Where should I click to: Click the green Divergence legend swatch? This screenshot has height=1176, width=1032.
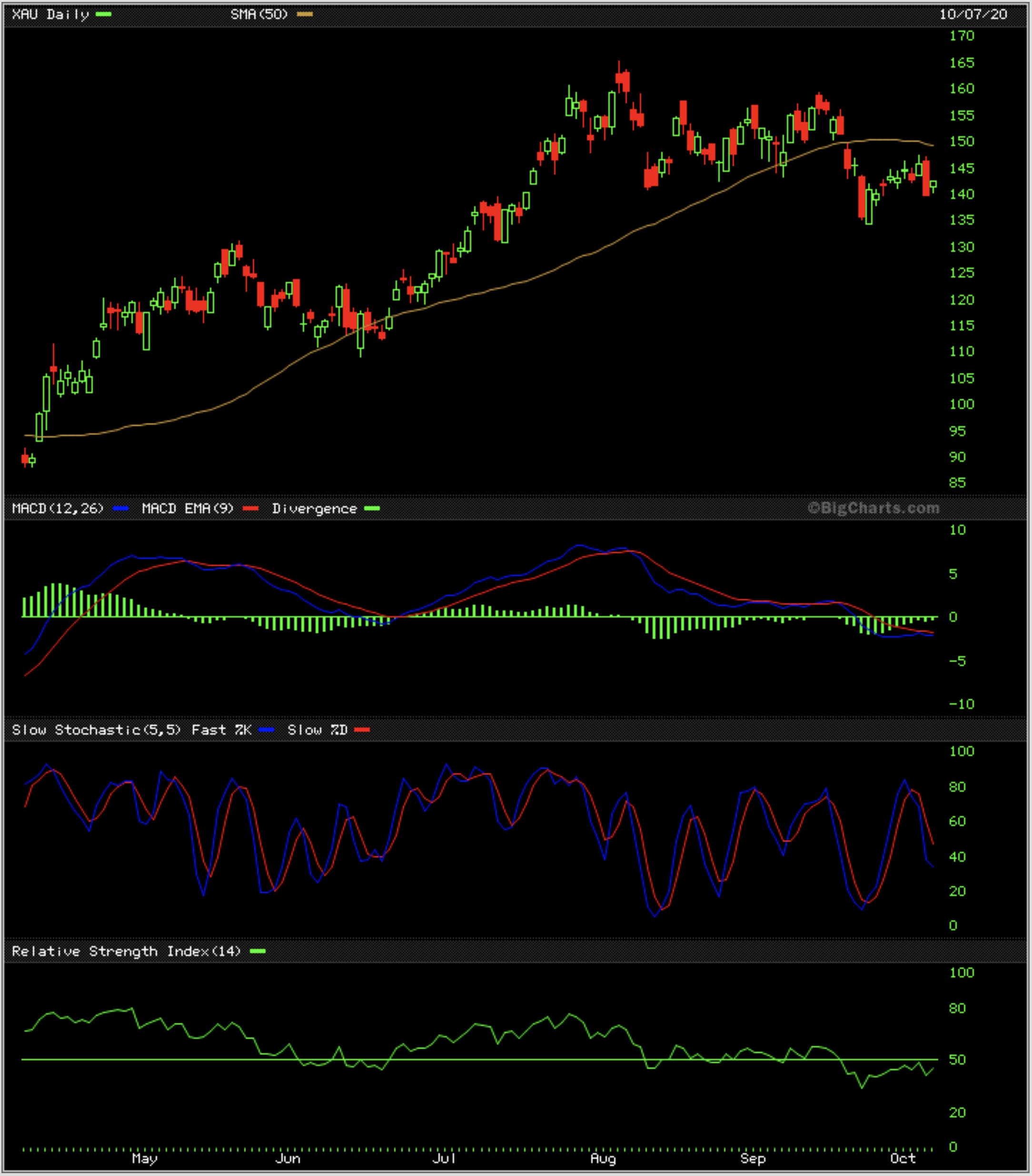(372, 508)
